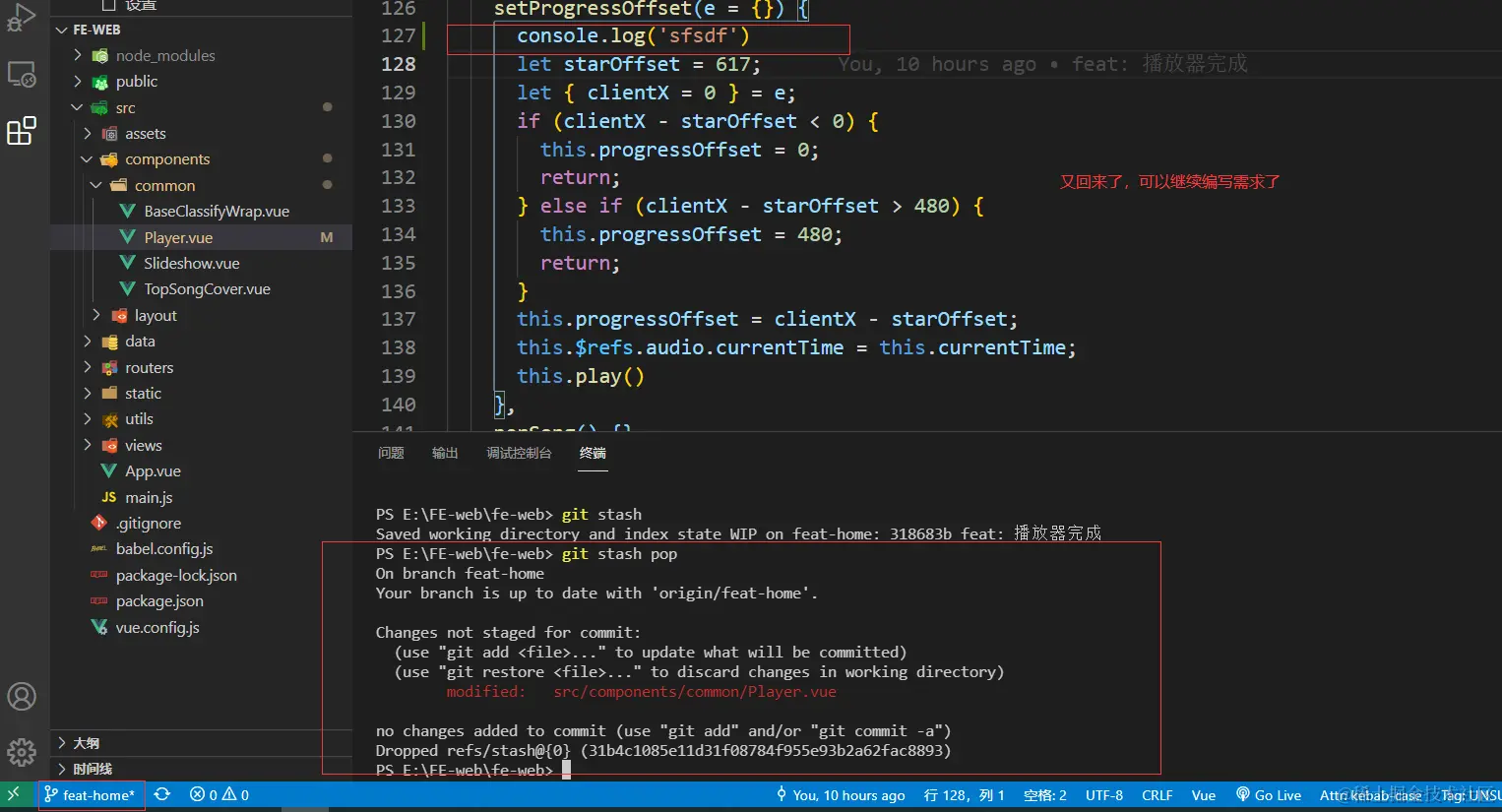Click the Vue icon beside vue.config.js

(x=99, y=627)
